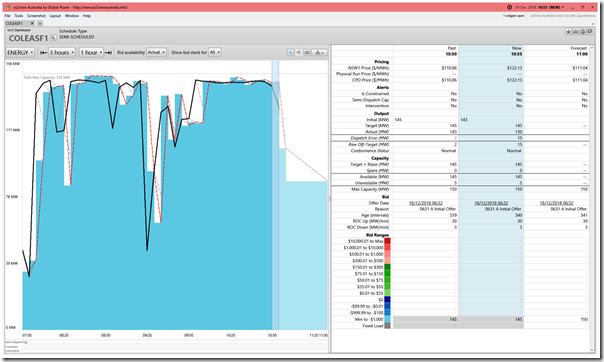Screen dimensions: 604x362
Task: Click the Min to -$1,000 Forecast value 150
Action: coord(584,319)
